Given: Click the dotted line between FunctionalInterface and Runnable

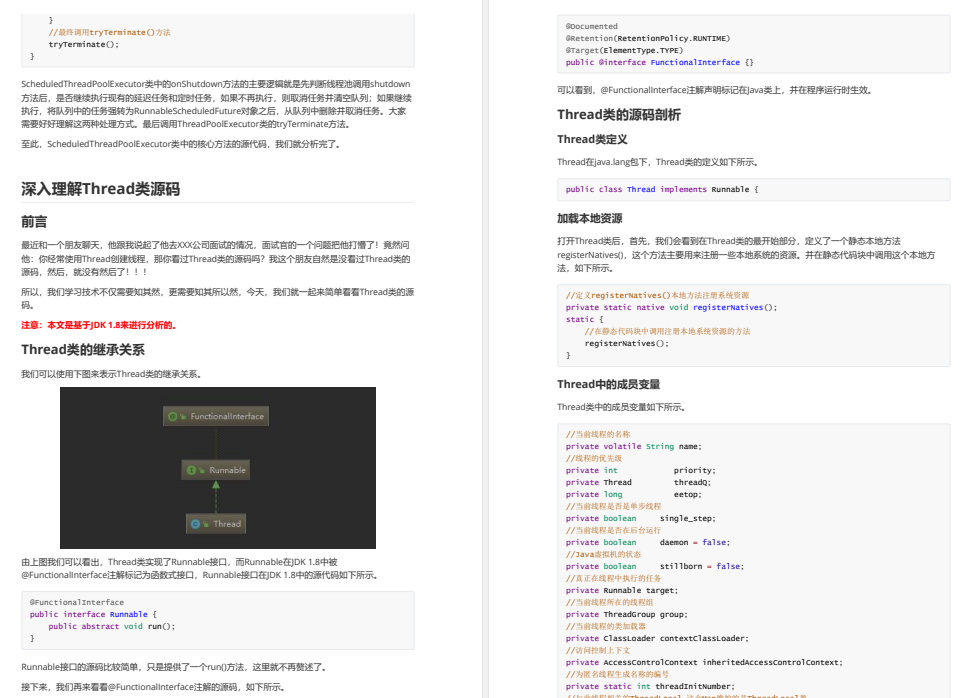Looking at the screenshot, I should click(x=216, y=443).
